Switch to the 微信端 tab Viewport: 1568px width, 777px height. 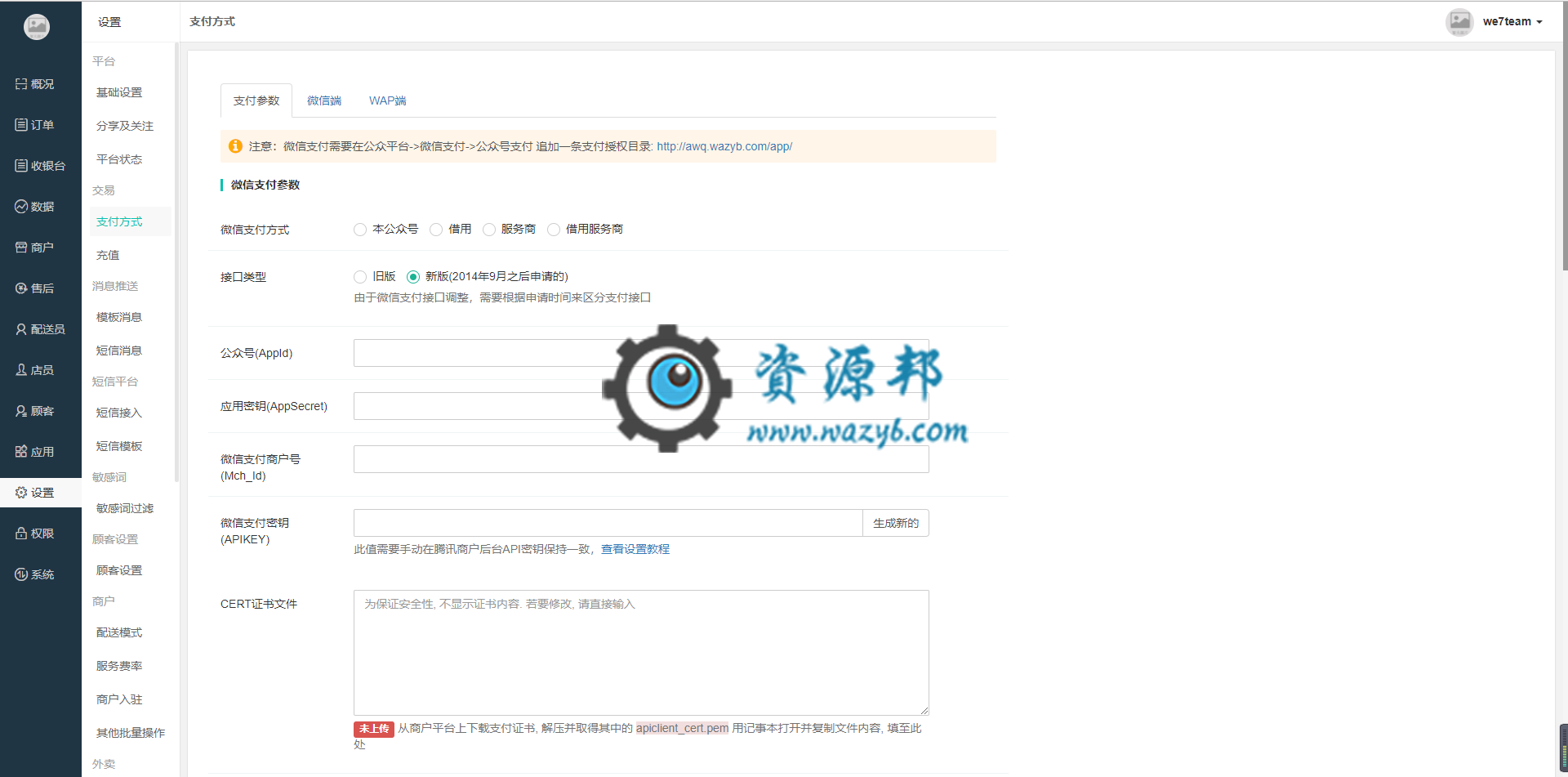coord(324,100)
